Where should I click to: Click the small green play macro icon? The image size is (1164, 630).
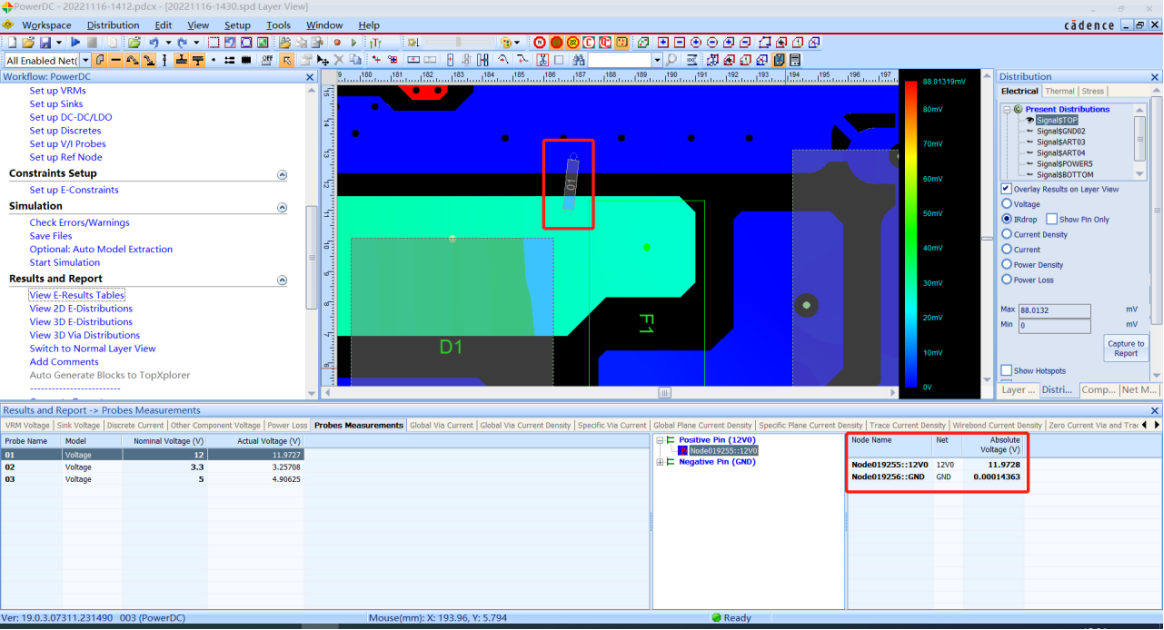point(354,42)
